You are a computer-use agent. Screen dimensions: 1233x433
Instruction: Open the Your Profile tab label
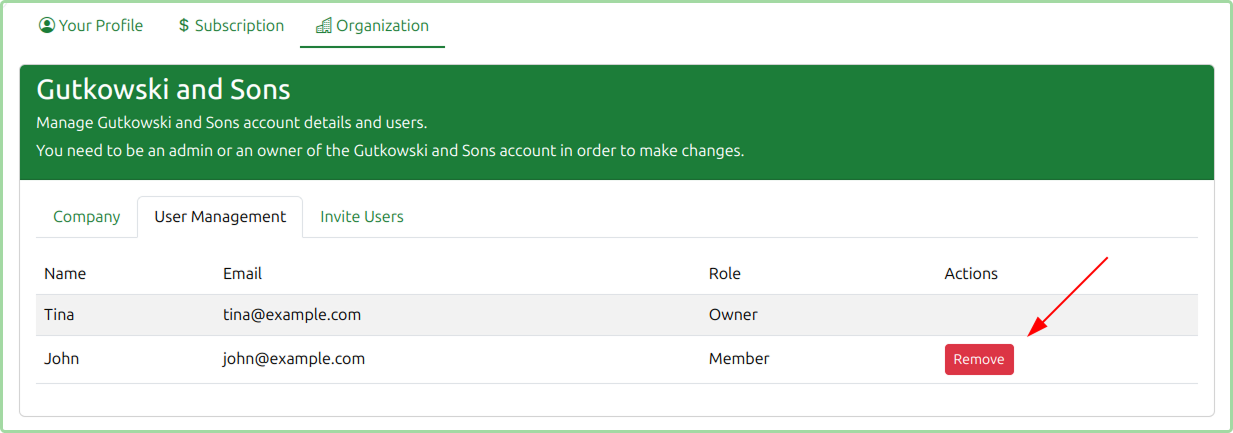point(101,26)
